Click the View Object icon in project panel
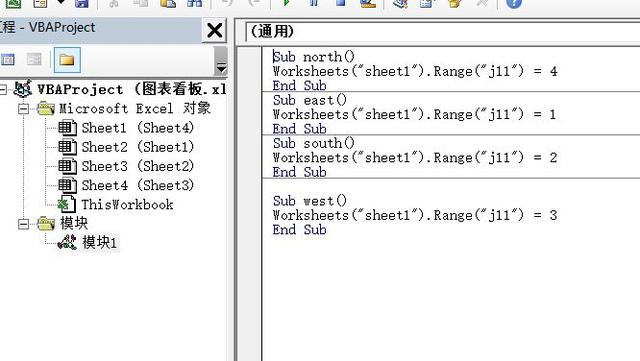The width and height of the screenshot is (640, 361). [34, 60]
